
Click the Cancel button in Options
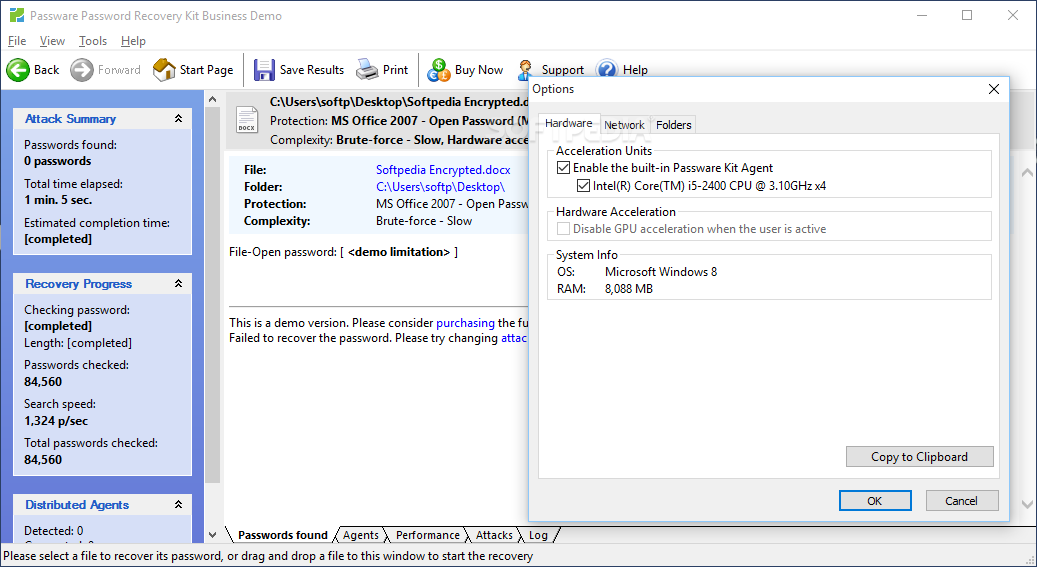962,501
